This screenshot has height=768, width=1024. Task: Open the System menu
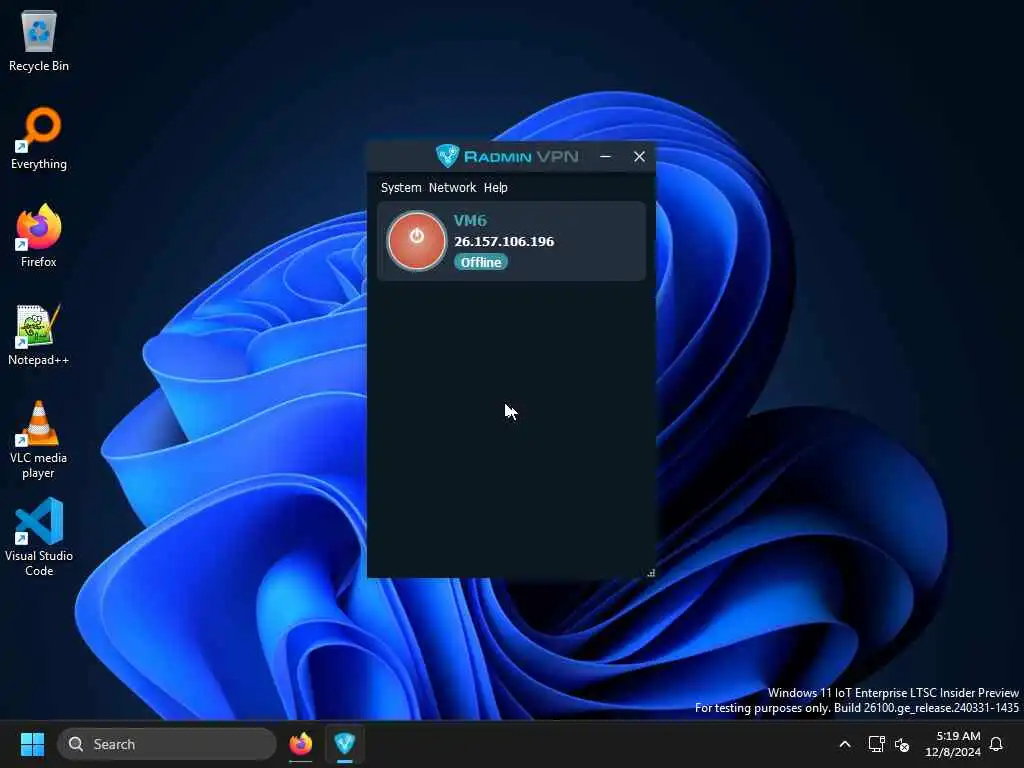click(401, 187)
